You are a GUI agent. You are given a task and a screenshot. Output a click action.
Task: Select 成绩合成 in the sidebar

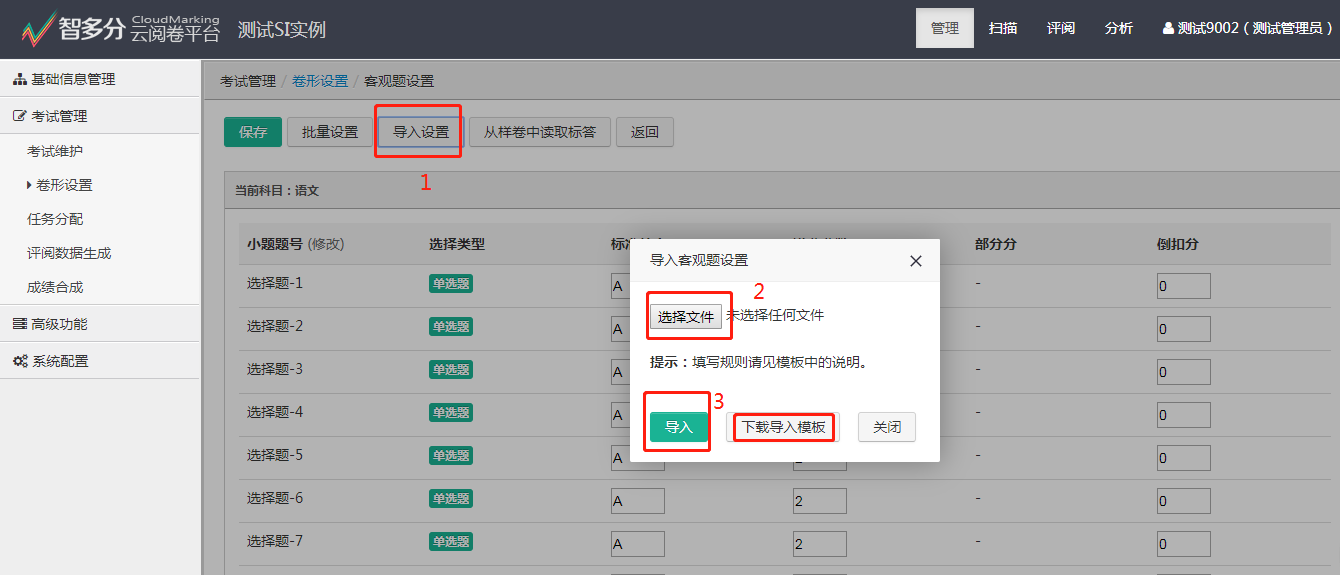click(55, 287)
